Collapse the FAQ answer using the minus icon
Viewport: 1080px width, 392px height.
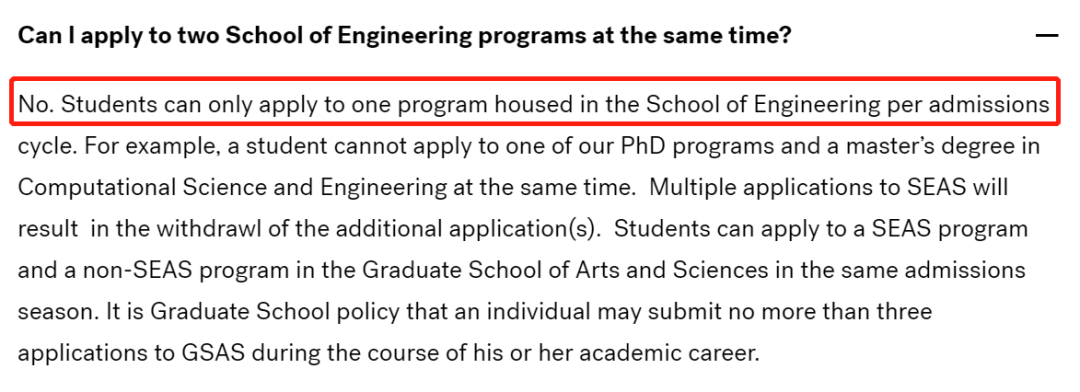click(x=1047, y=35)
